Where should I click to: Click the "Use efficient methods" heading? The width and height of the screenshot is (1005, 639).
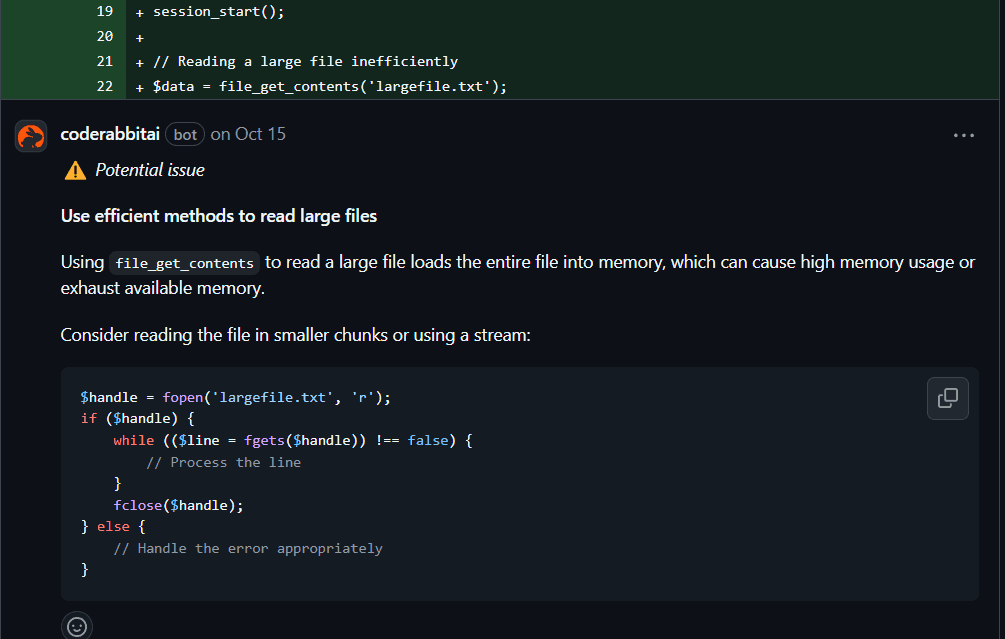tap(219, 216)
